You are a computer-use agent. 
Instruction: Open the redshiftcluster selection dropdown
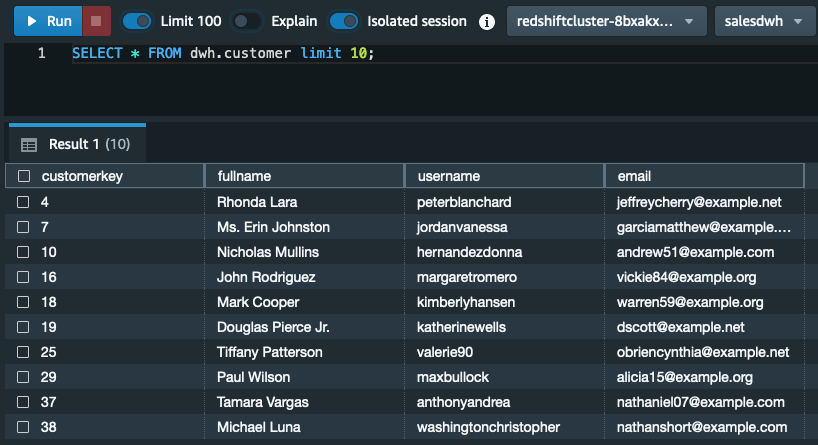click(x=607, y=21)
